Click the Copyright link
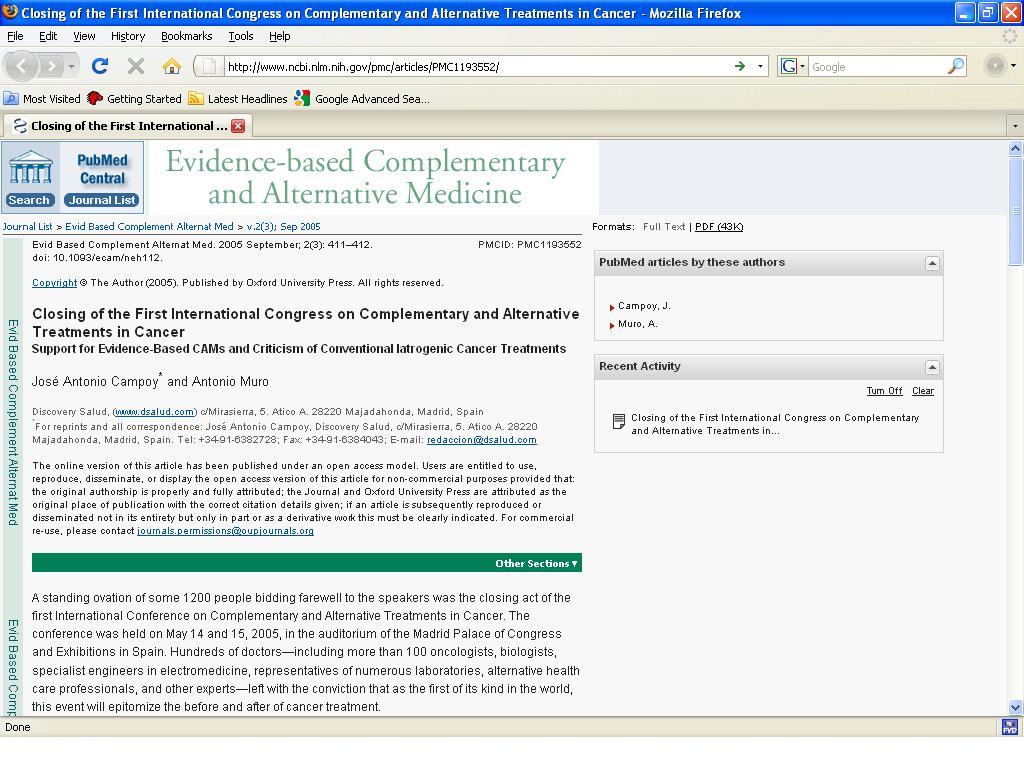The height and width of the screenshot is (768, 1024). 54,283
